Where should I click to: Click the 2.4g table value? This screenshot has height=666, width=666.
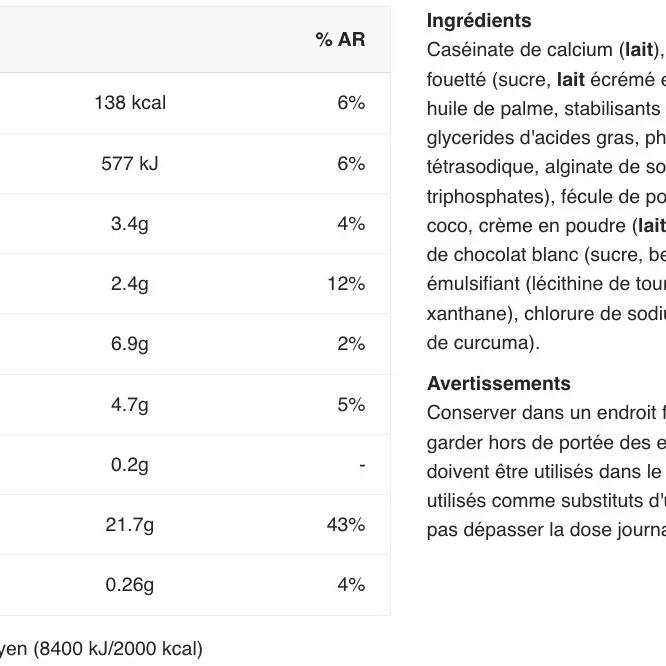pyautogui.click(x=130, y=285)
